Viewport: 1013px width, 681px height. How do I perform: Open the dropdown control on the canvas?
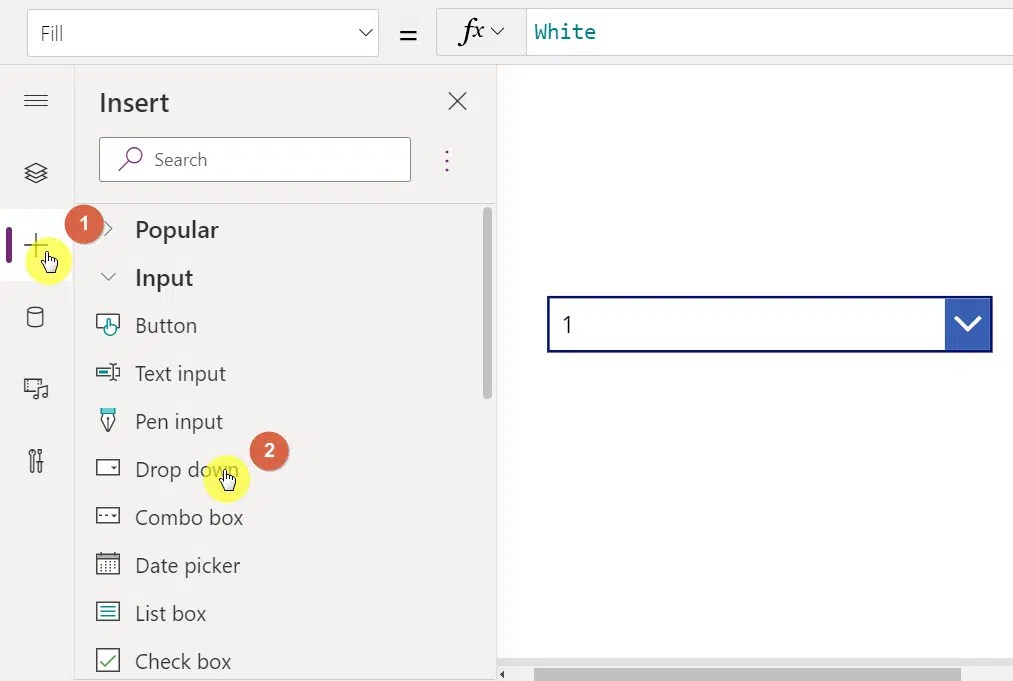967,323
